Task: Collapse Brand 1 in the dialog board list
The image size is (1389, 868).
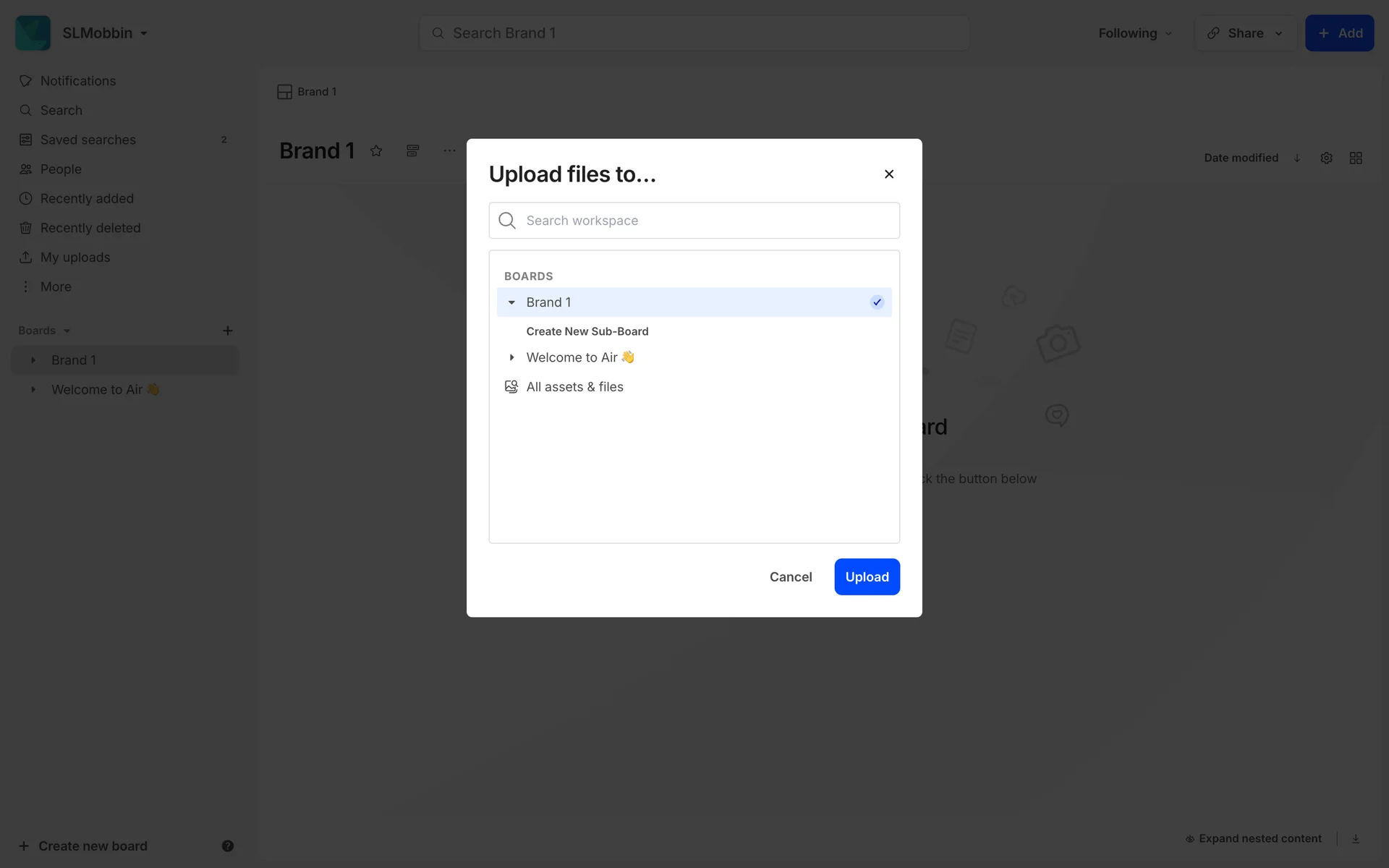Action: click(x=511, y=302)
